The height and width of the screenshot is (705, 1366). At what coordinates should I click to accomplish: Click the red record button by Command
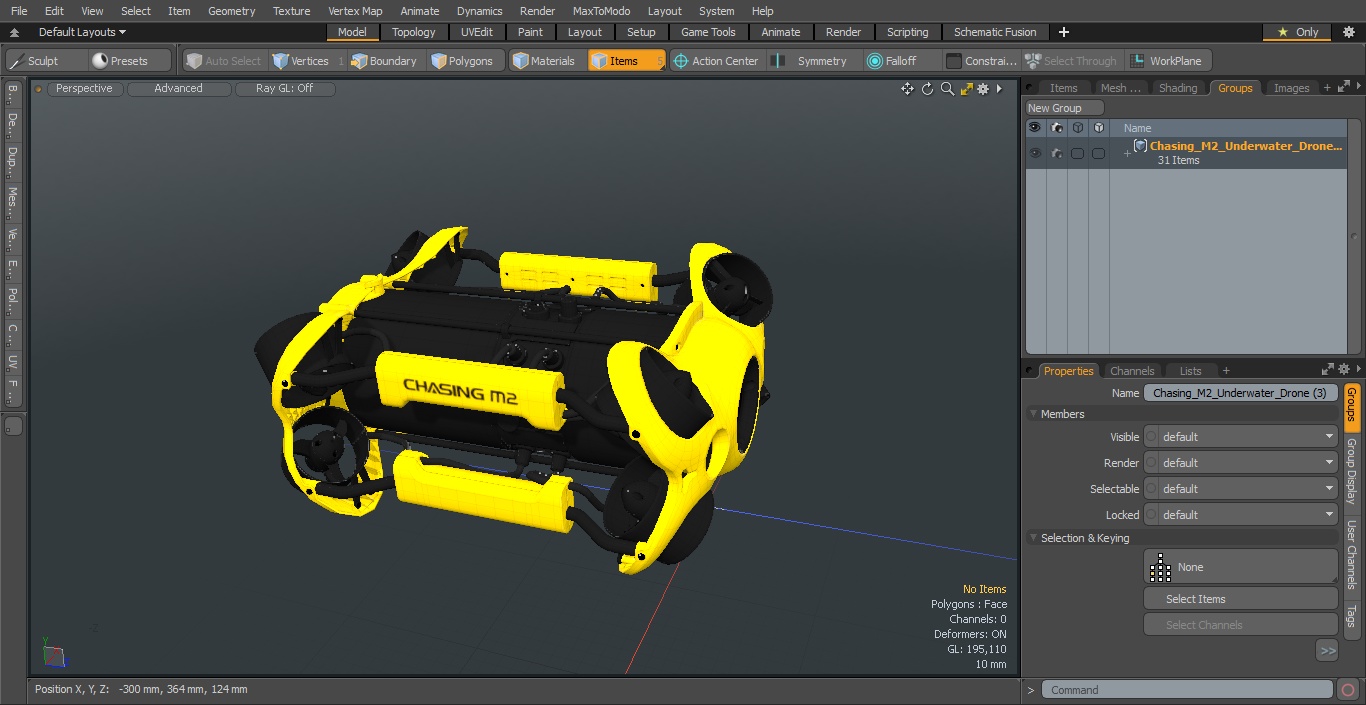1348,689
